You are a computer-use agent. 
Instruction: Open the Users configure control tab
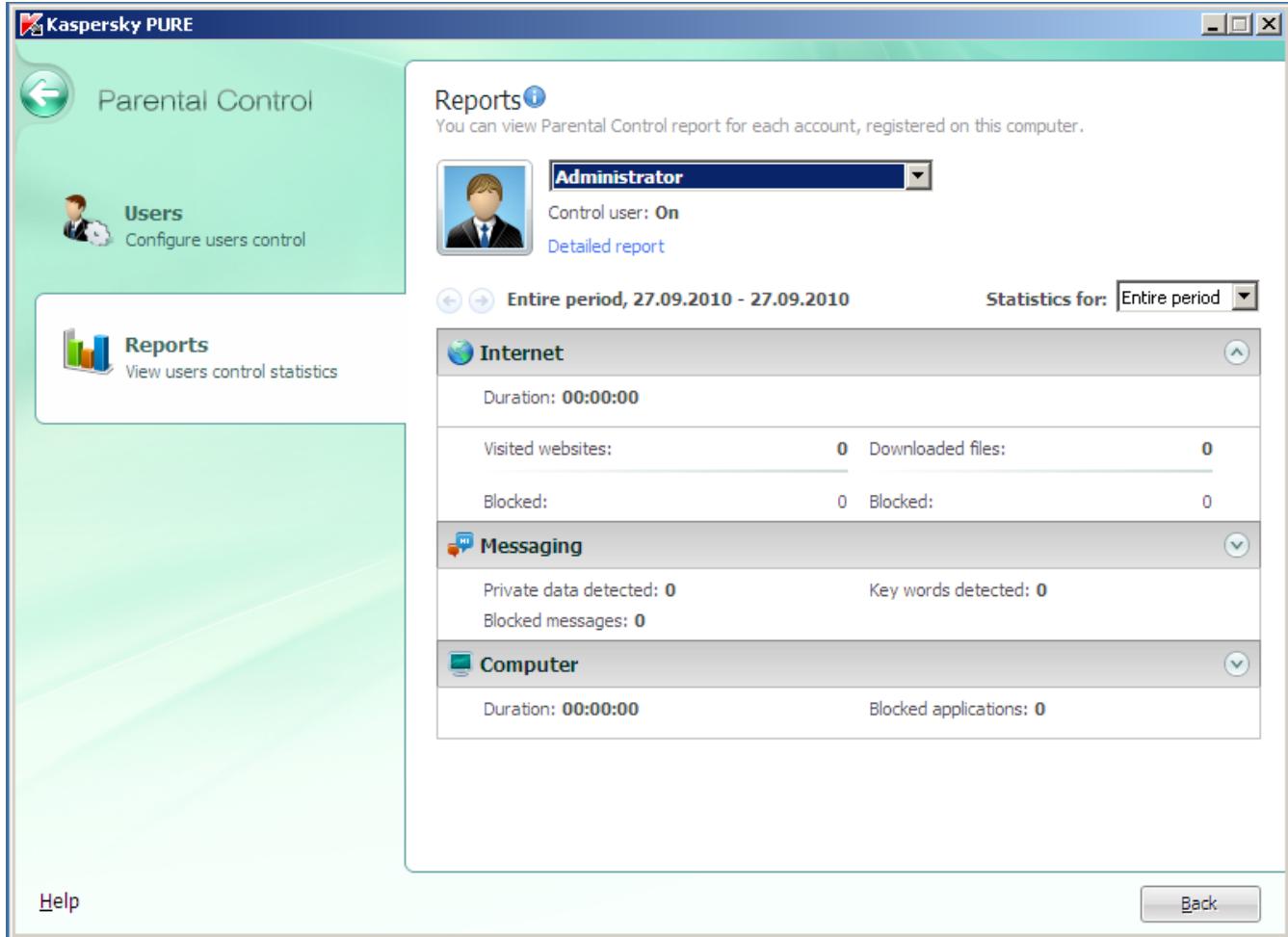coord(220,225)
